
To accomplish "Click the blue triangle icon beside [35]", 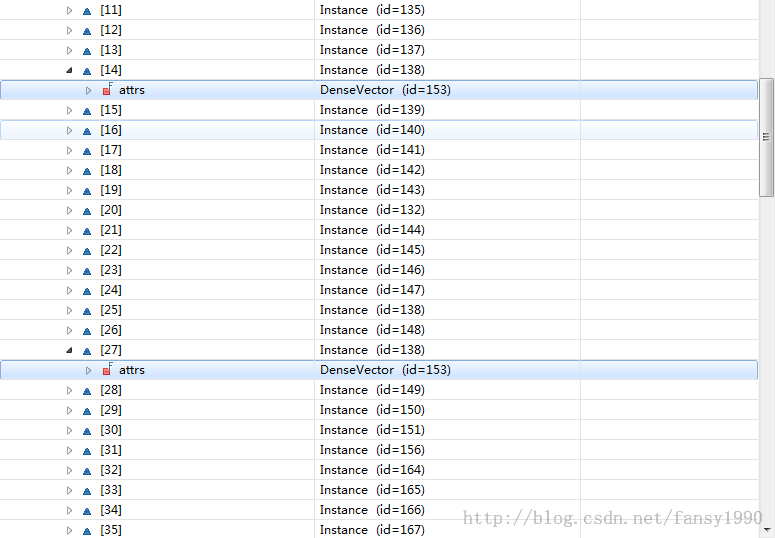I will point(87,531).
